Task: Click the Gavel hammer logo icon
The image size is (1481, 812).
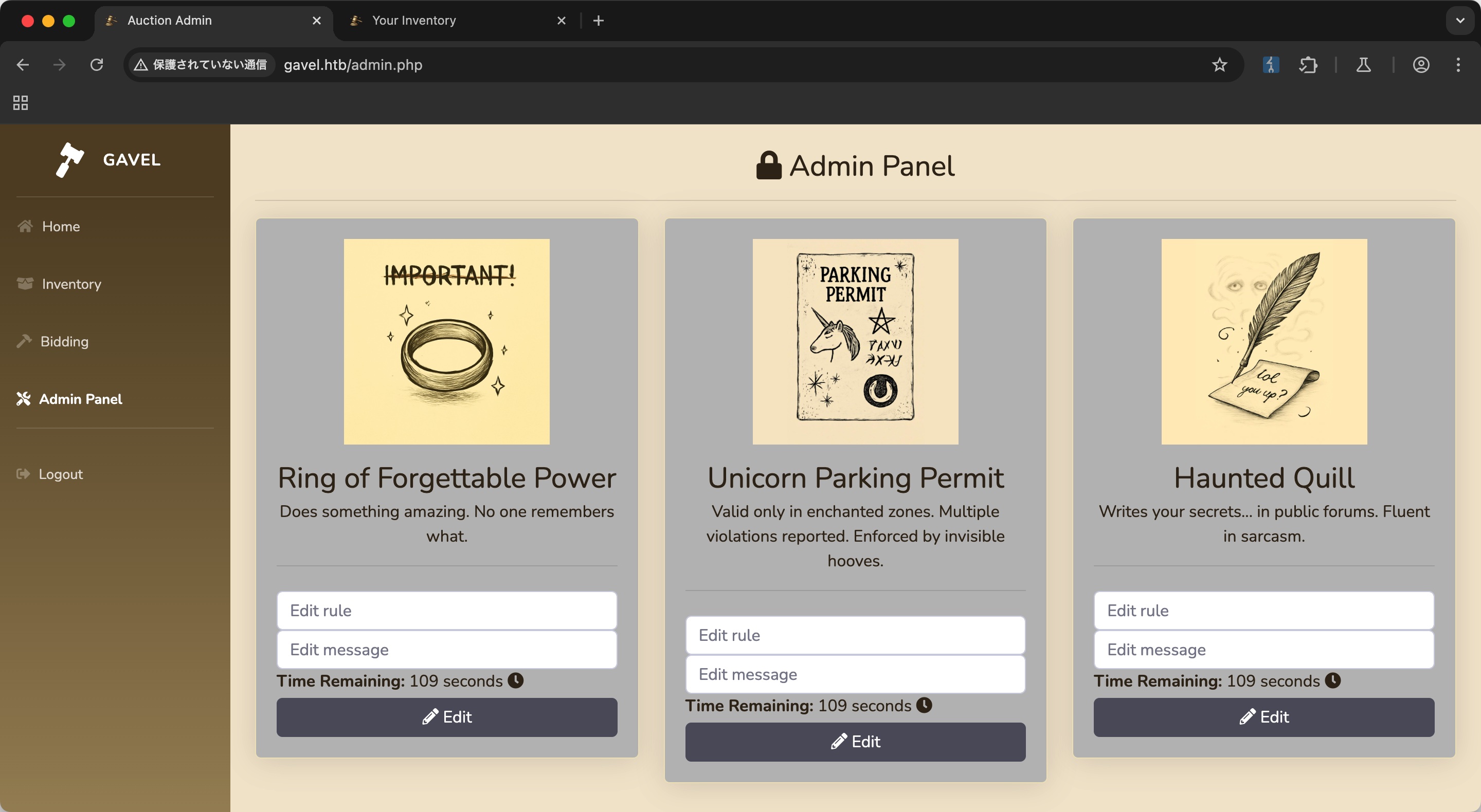Action: pos(69,159)
